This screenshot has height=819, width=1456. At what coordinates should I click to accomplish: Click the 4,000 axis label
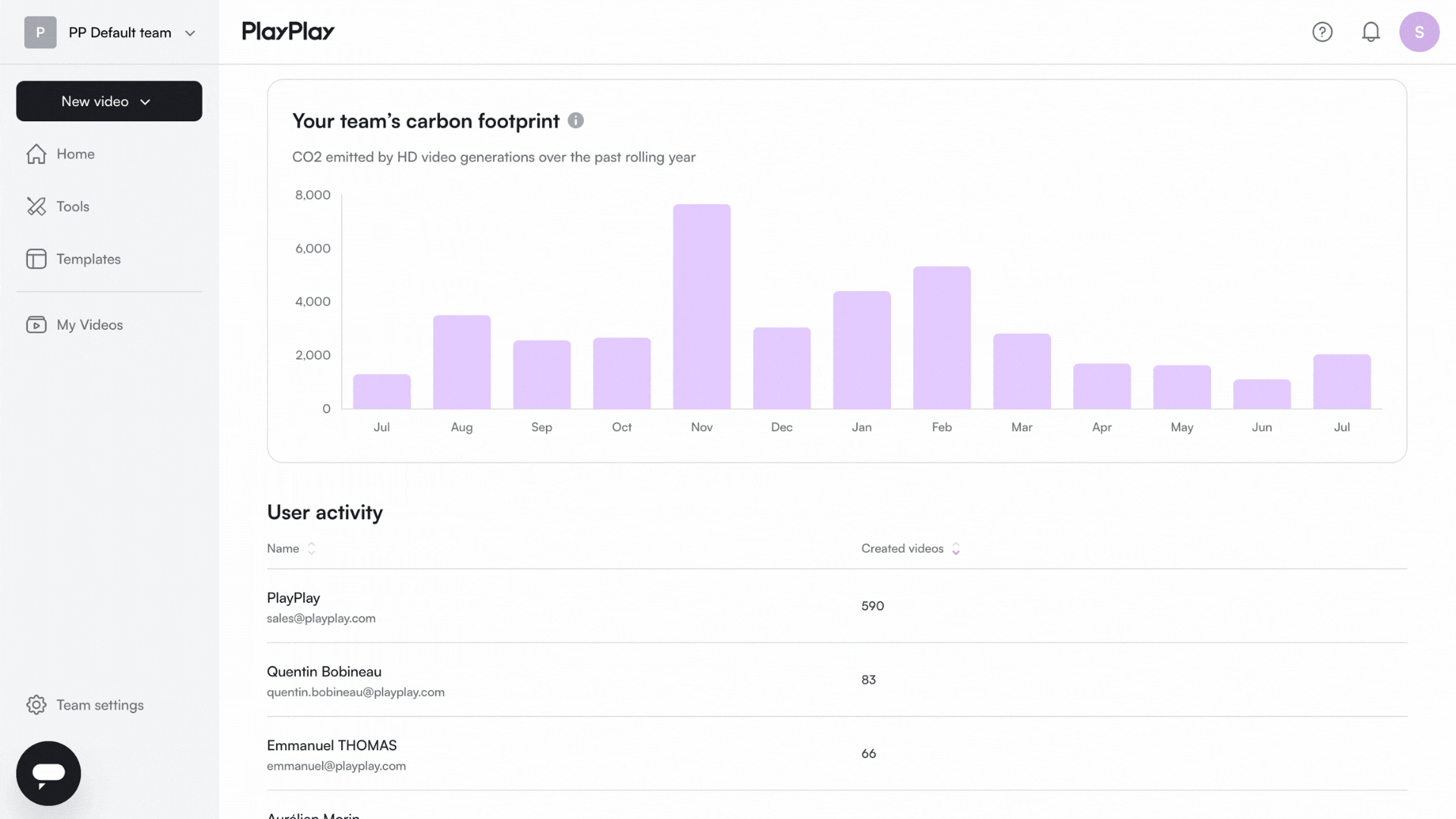pos(313,302)
